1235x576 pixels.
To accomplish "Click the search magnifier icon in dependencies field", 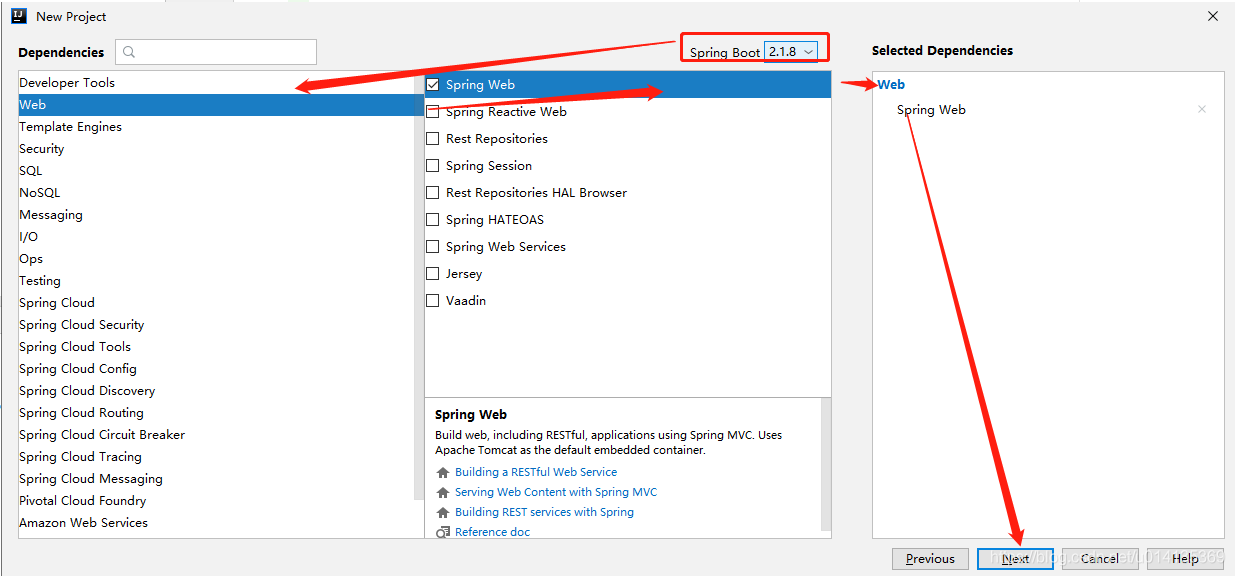I will click(x=129, y=52).
